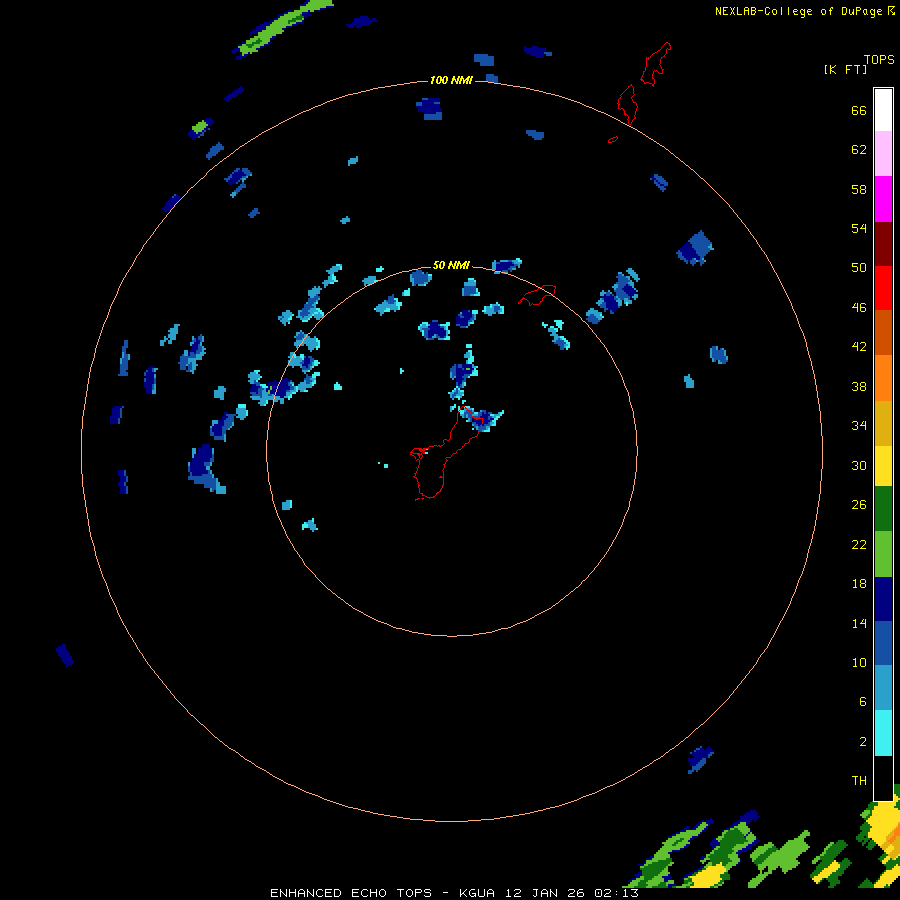This screenshot has width=900, height=900.
Task: Click the green echo streak at top-left
Action: pyautogui.click(x=284, y=28)
